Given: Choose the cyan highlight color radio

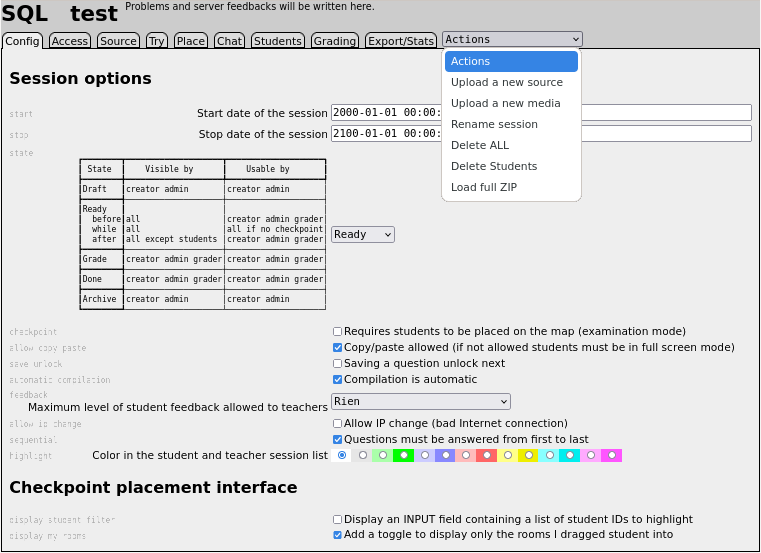Looking at the screenshot, I should (570, 455).
